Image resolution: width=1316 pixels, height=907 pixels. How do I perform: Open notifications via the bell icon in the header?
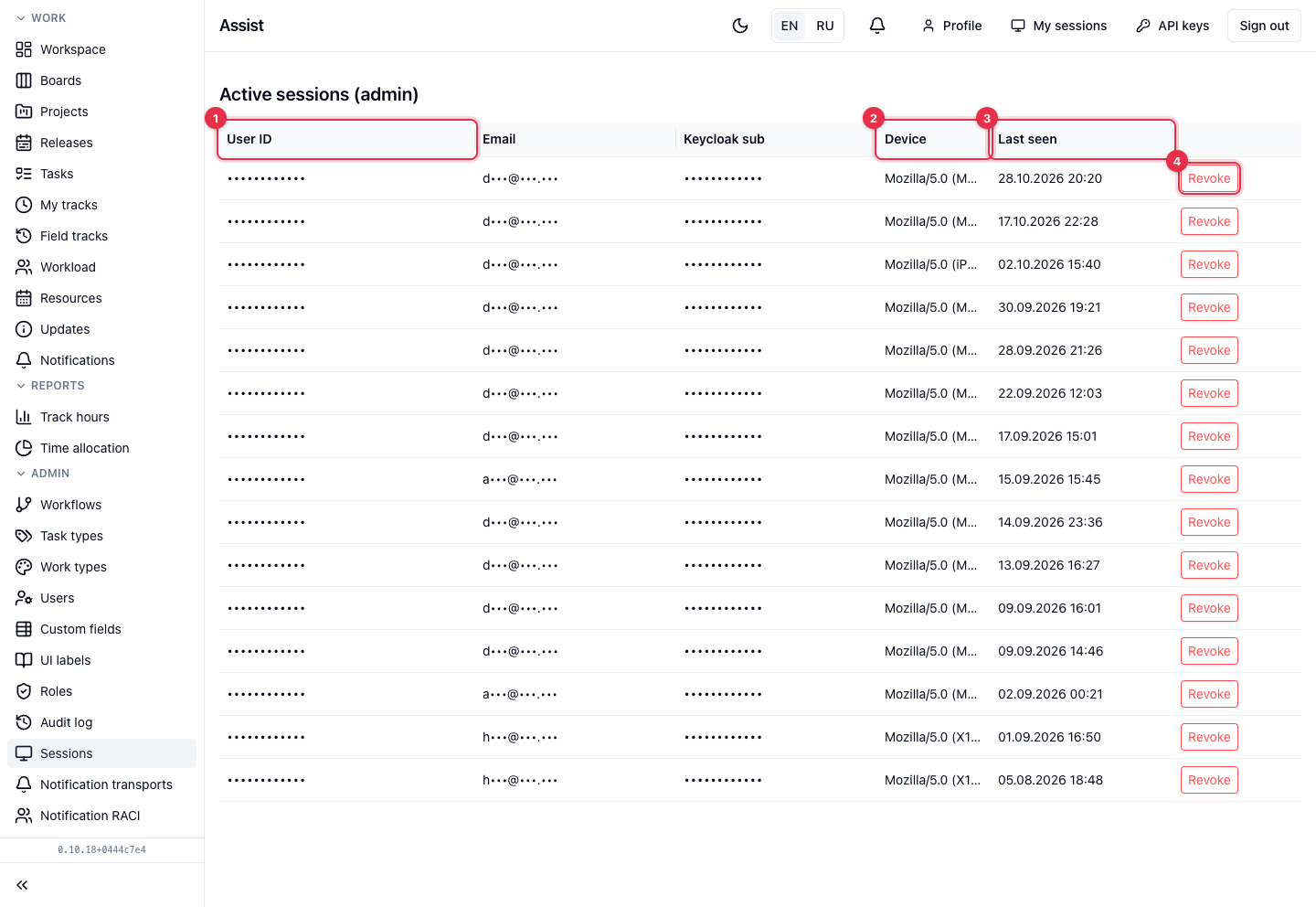coord(877,26)
